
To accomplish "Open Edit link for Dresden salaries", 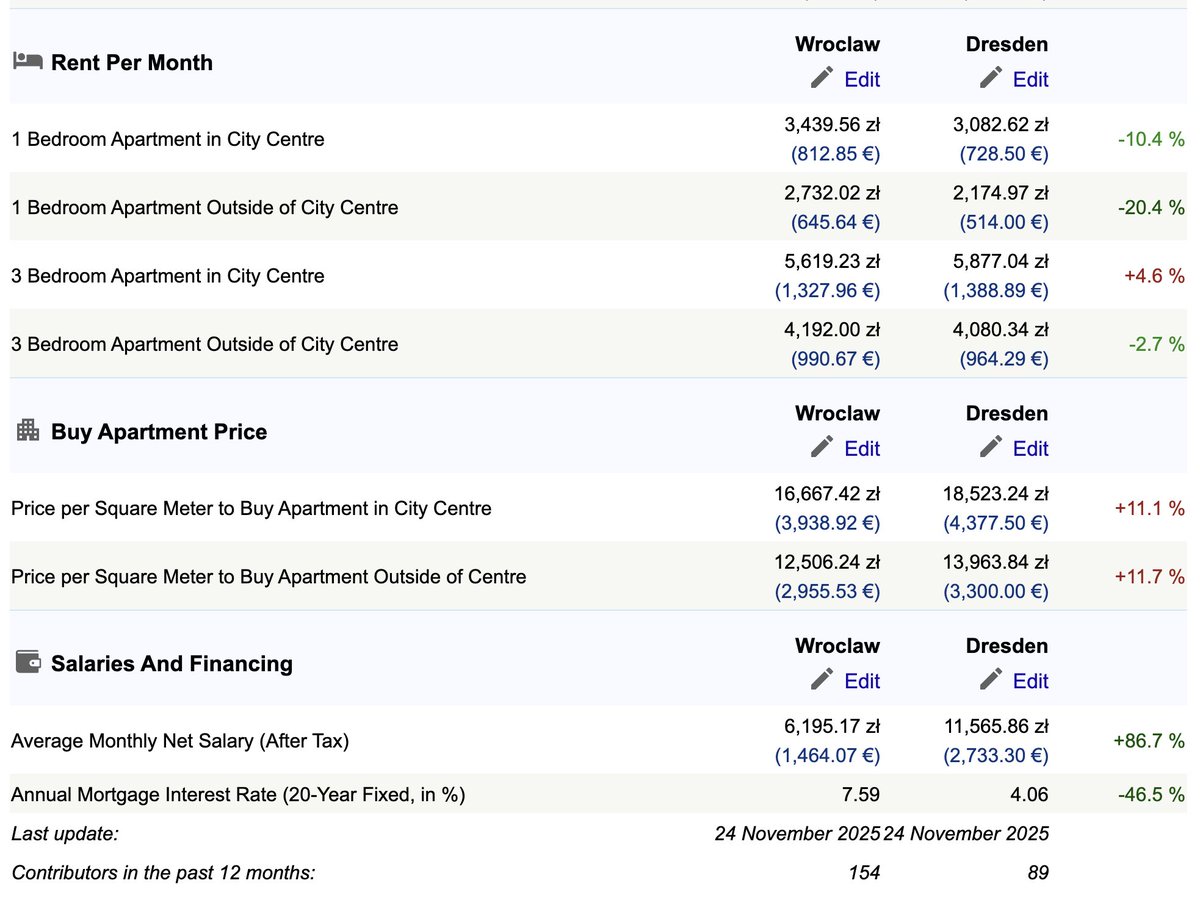I will [1031, 681].
